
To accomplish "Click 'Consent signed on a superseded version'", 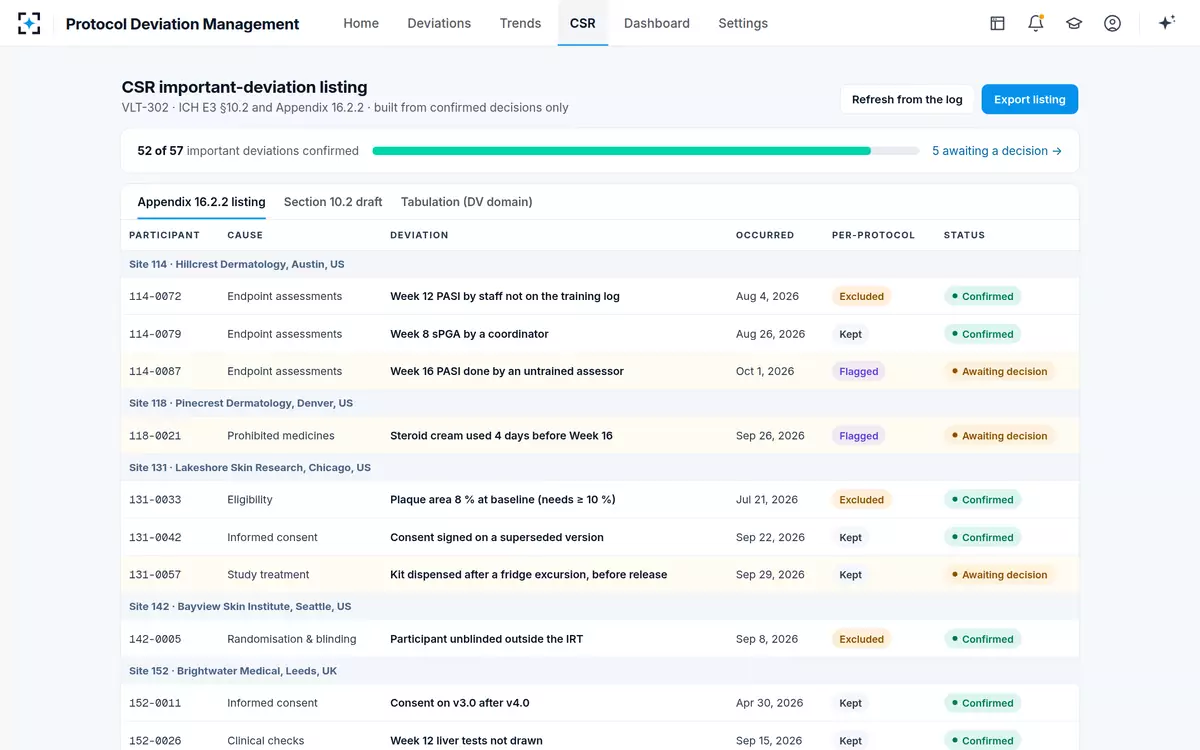I will point(497,537).
